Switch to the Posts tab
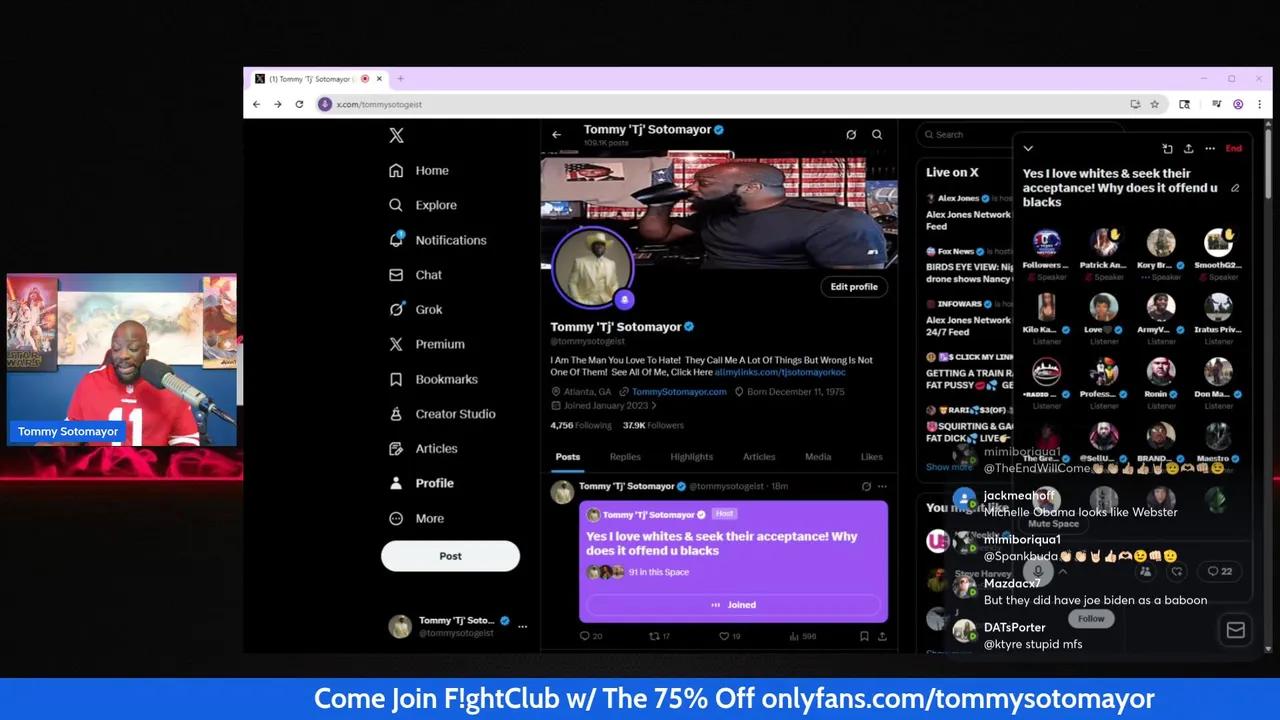This screenshot has height=720, width=1280. 567,457
